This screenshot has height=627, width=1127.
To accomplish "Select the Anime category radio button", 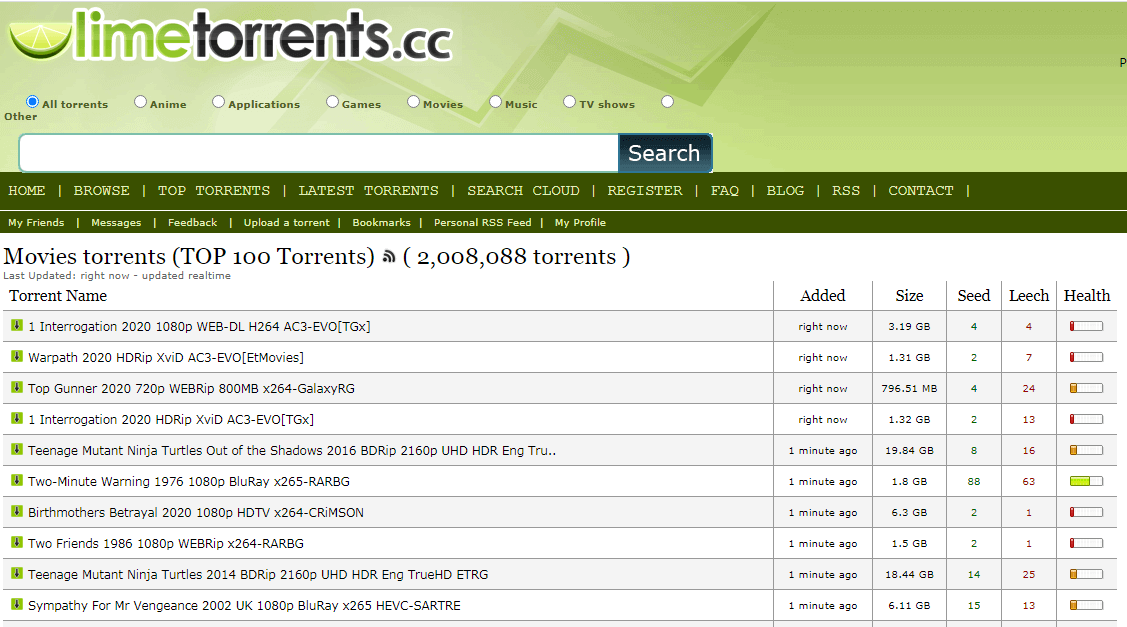I will click(x=140, y=101).
